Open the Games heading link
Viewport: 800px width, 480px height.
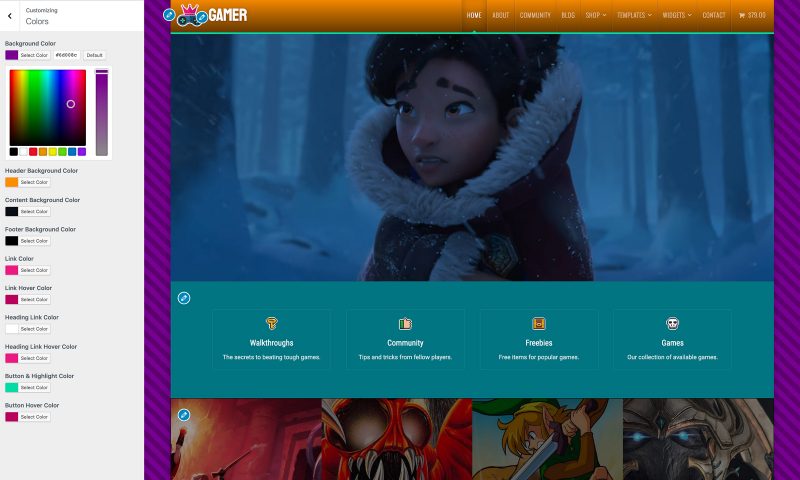pyautogui.click(x=672, y=343)
